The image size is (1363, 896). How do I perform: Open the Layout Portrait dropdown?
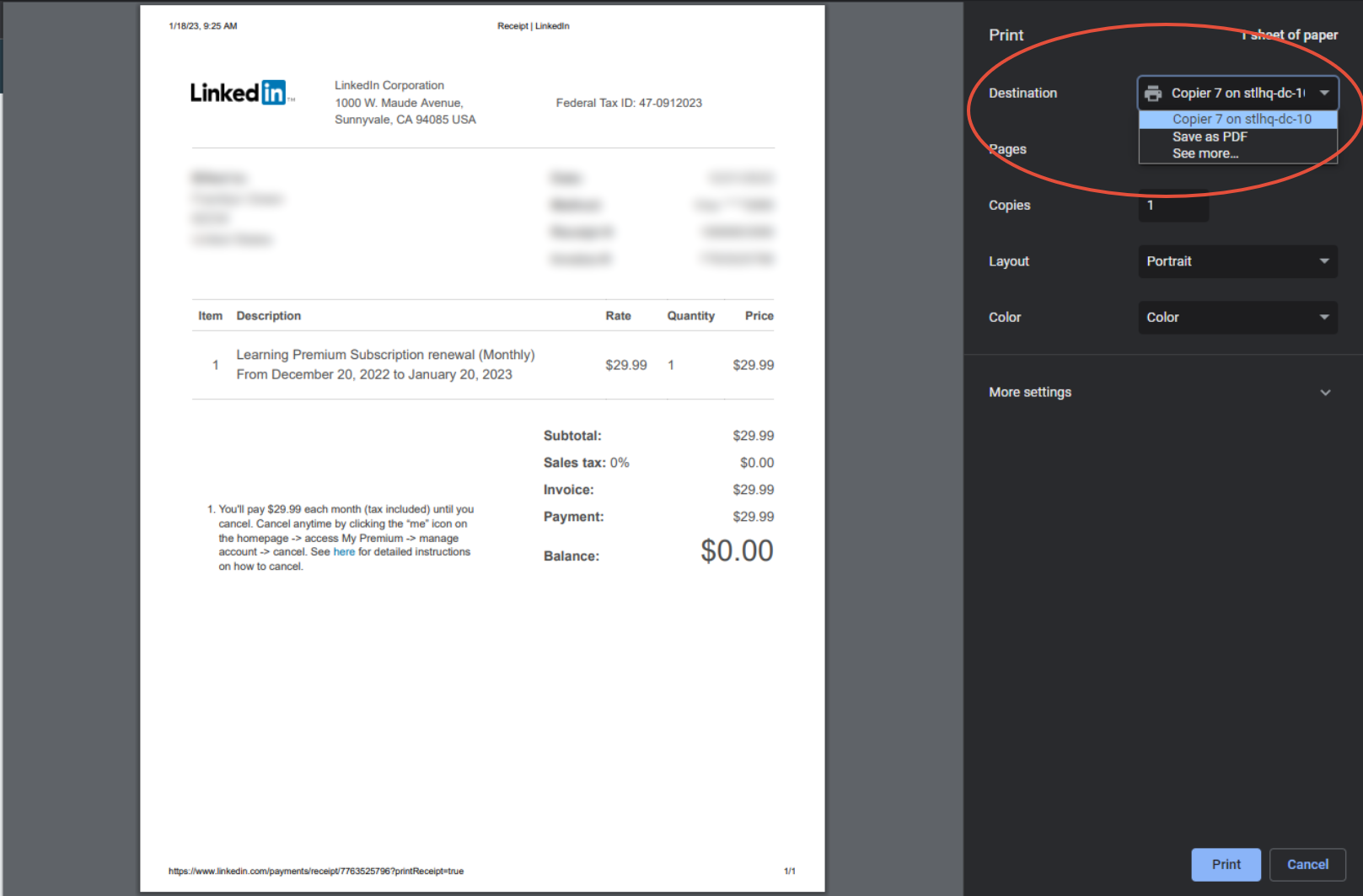(1237, 261)
